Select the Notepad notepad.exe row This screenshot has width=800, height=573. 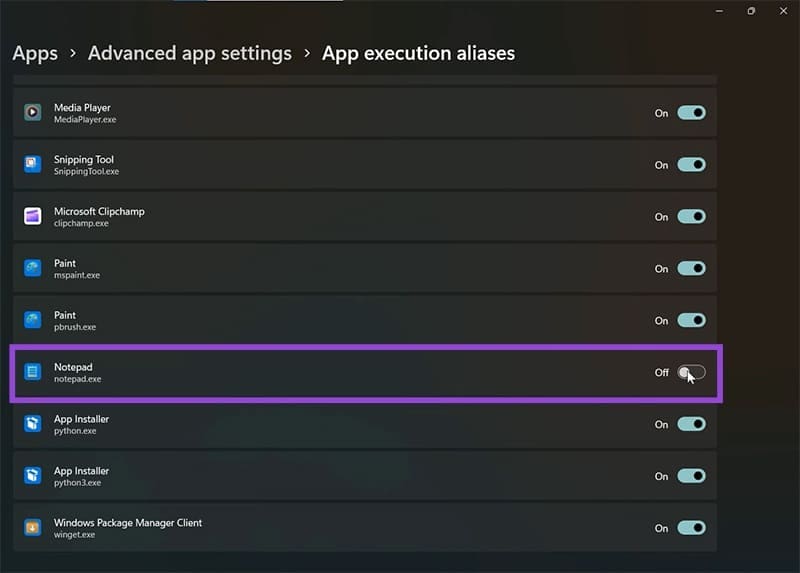point(365,373)
